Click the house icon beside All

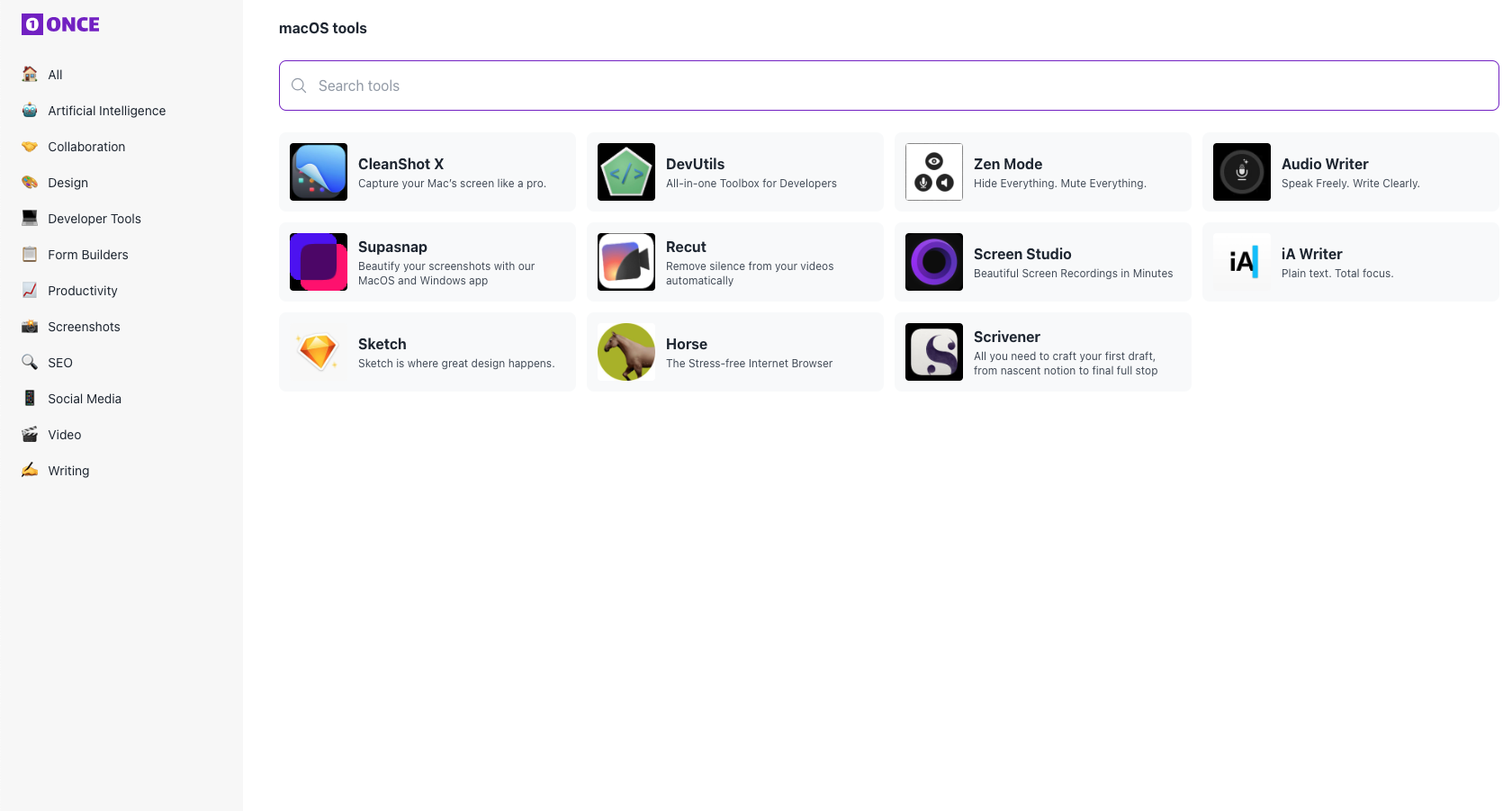point(30,74)
